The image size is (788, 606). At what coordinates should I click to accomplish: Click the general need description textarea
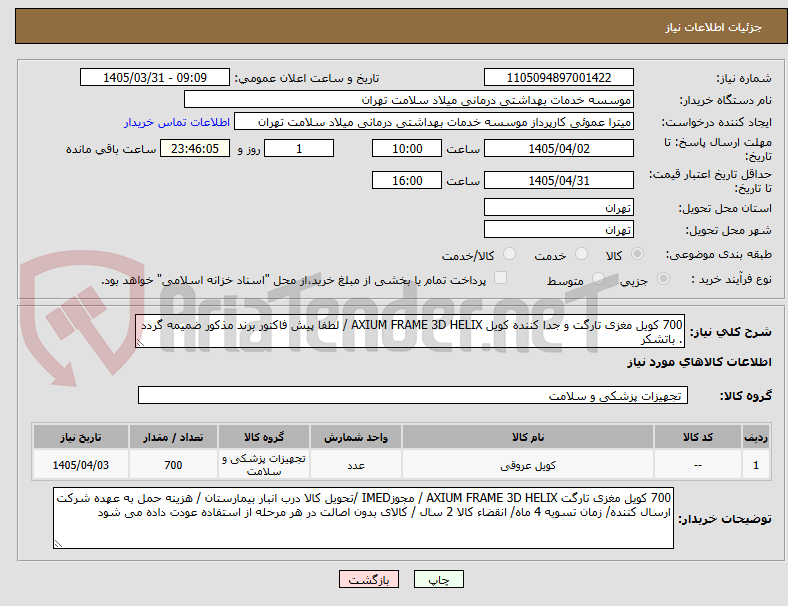point(410,331)
